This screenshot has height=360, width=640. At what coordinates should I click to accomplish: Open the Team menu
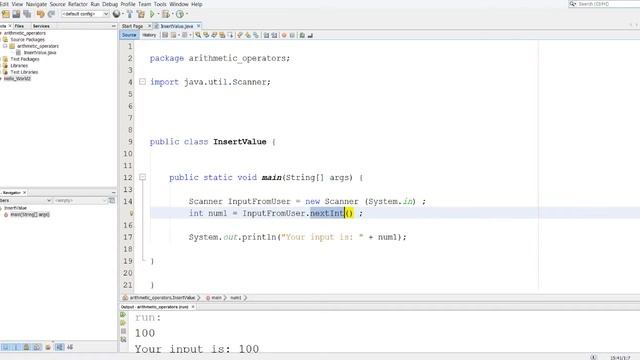tap(144, 4)
